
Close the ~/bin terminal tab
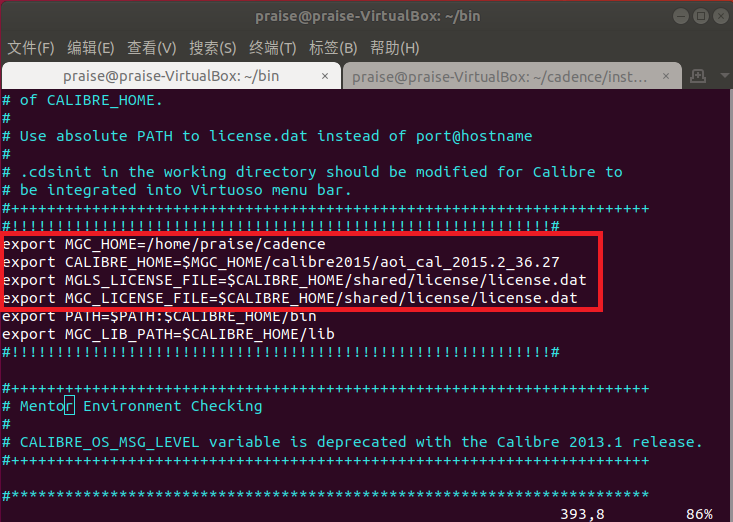325,76
